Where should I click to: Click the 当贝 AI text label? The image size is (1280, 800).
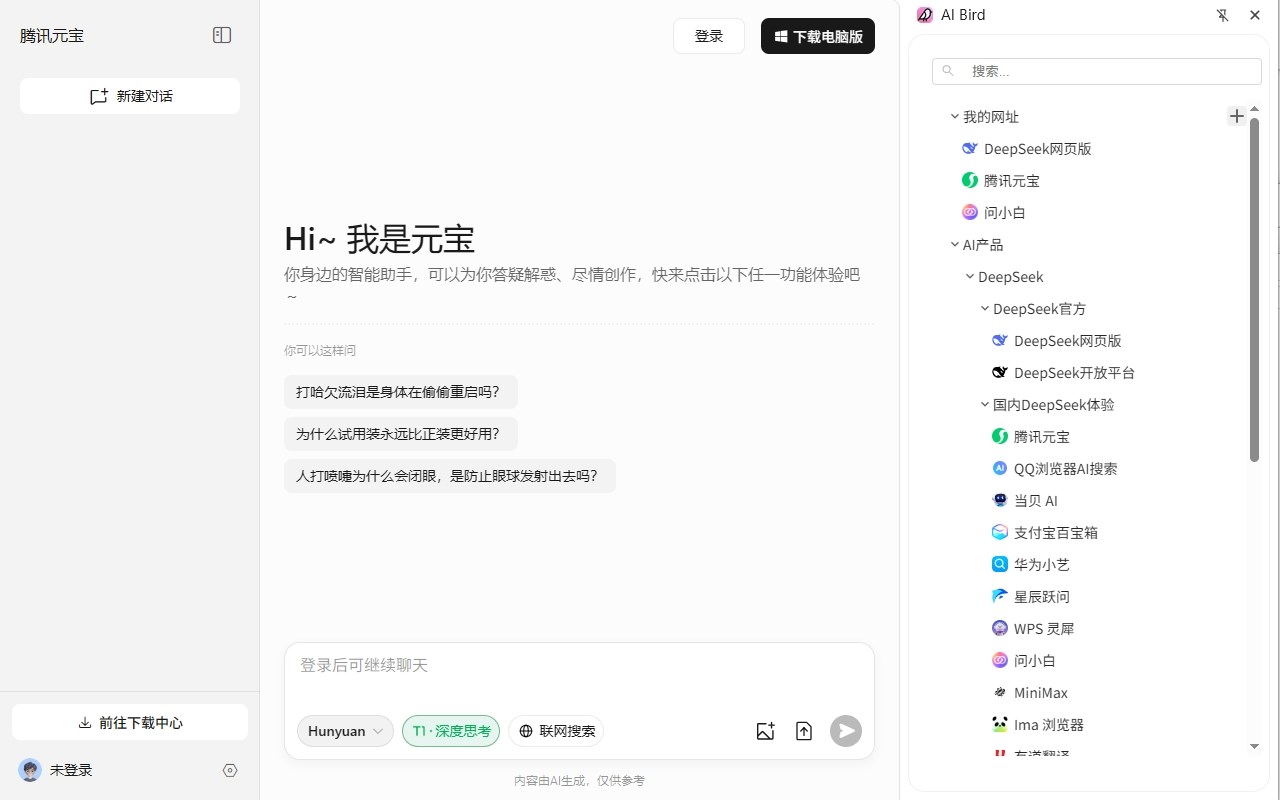tap(1036, 500)
